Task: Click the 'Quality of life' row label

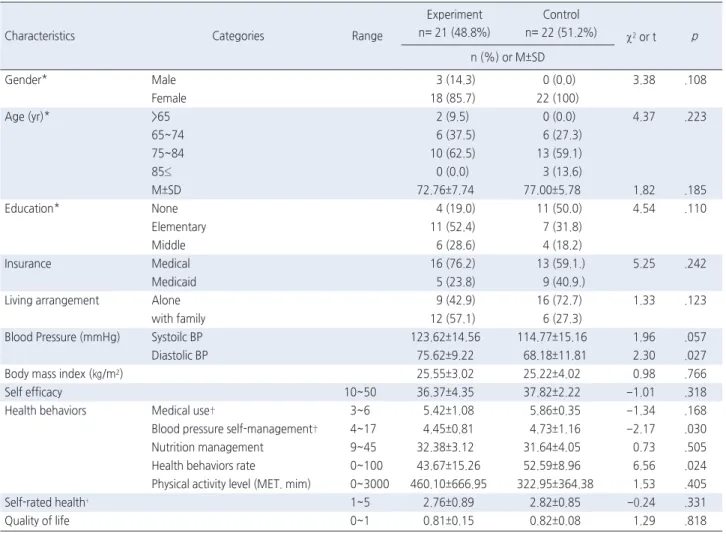Action: click(37, 521)
